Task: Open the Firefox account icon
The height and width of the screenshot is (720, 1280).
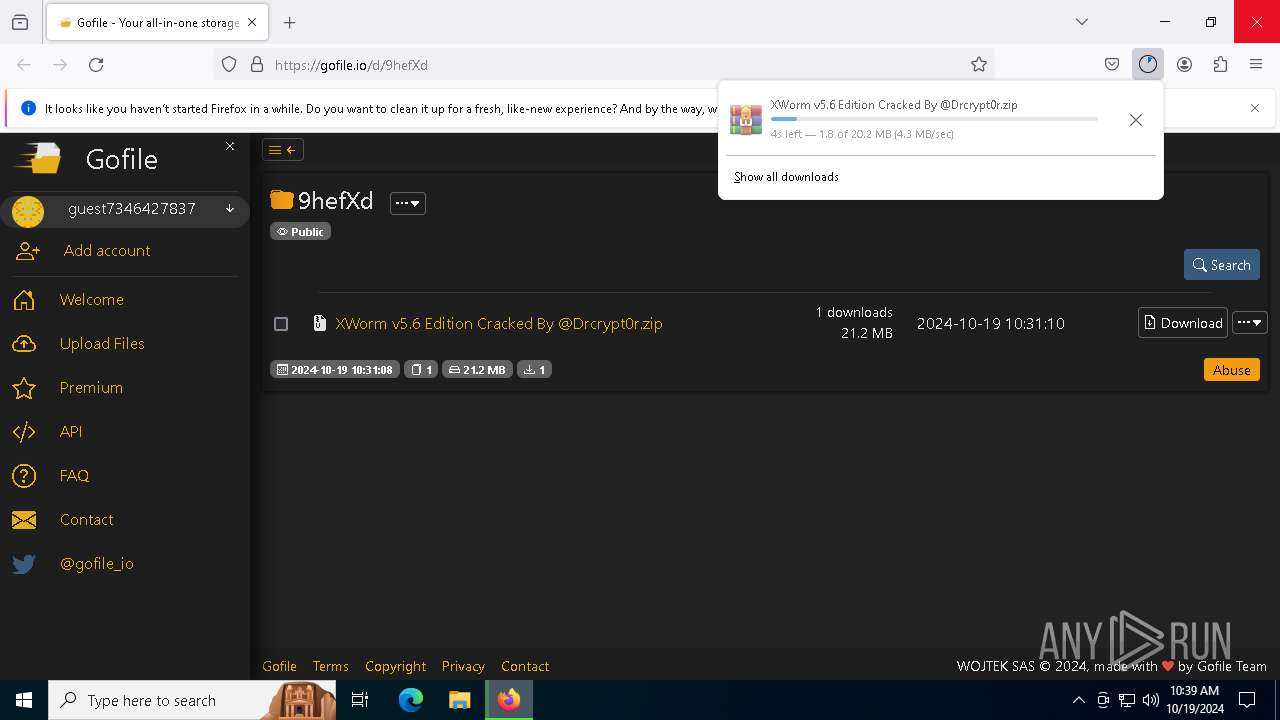Action: [1184, 65]
